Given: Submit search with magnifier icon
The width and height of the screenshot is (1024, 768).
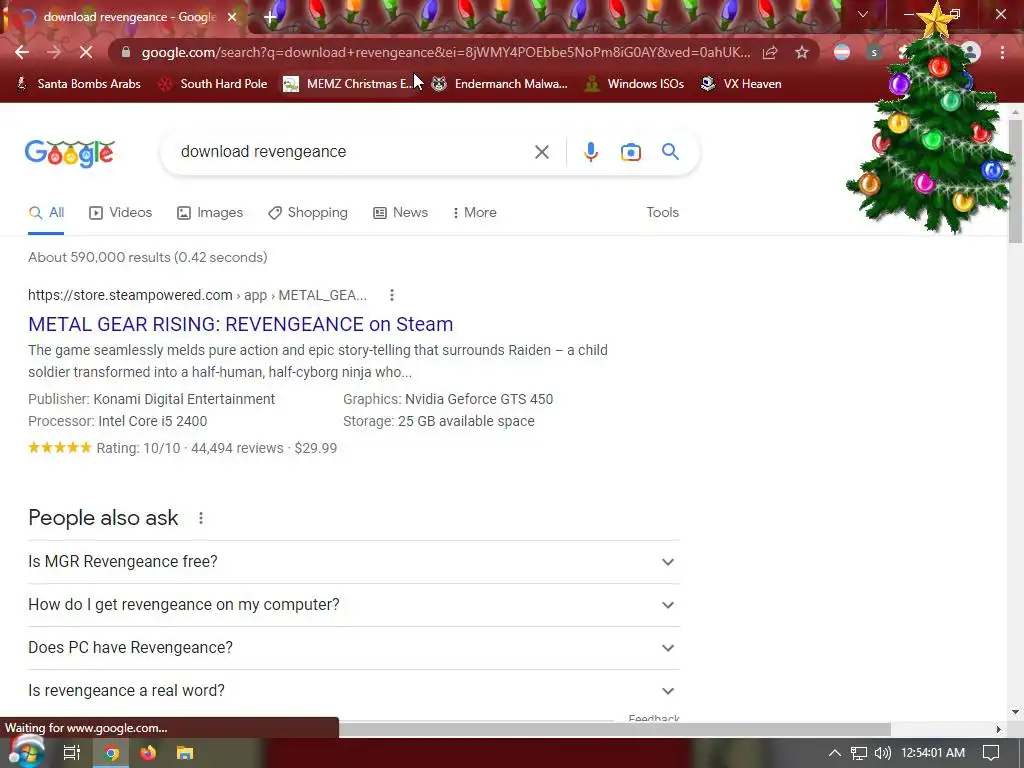Looking at the screenshot, I should point(671,152).
